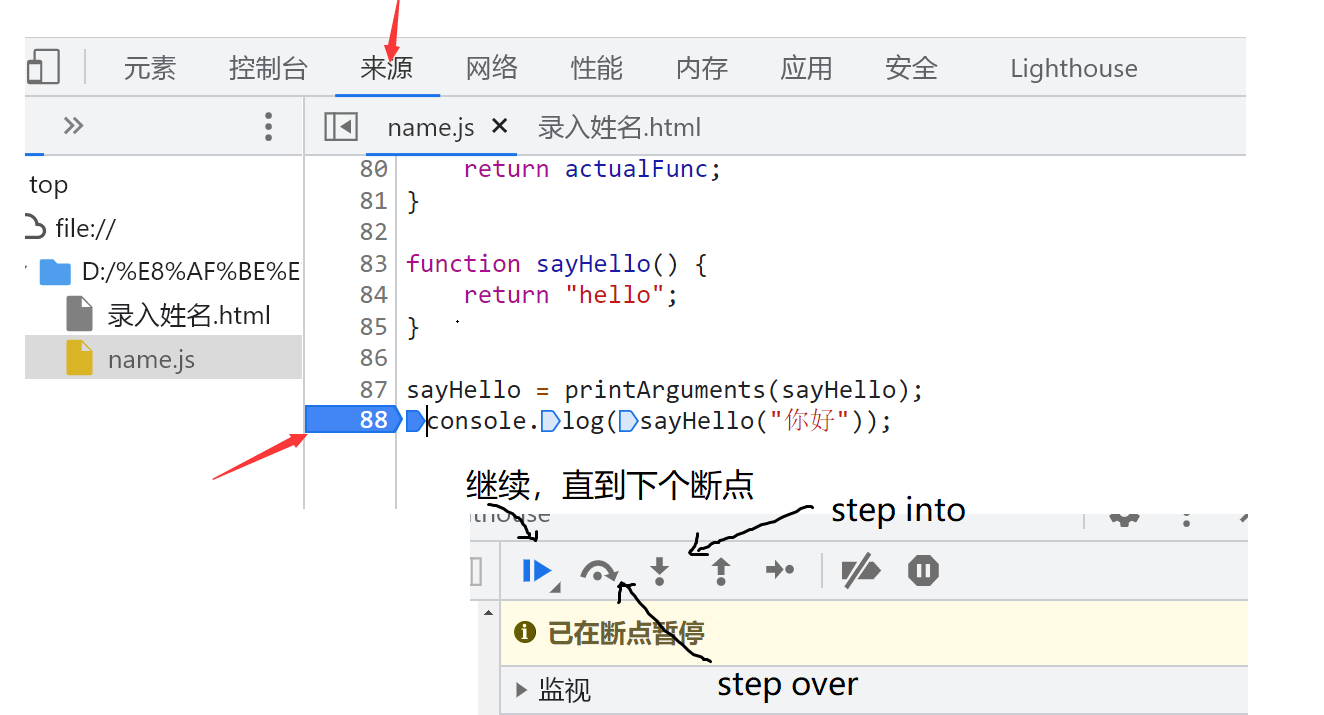Image resolution: width=1324 pixels, height=715 pixels.
Task: Expand the 监视 watch section
Action: click(521, 689)
